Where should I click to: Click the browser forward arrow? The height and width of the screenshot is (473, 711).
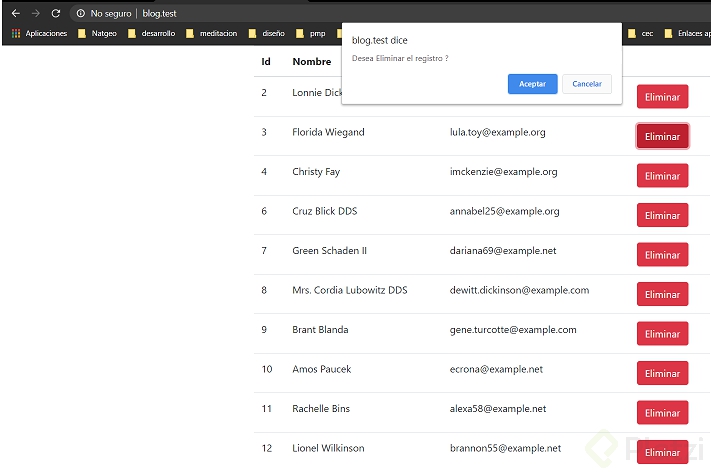point(35,13)
